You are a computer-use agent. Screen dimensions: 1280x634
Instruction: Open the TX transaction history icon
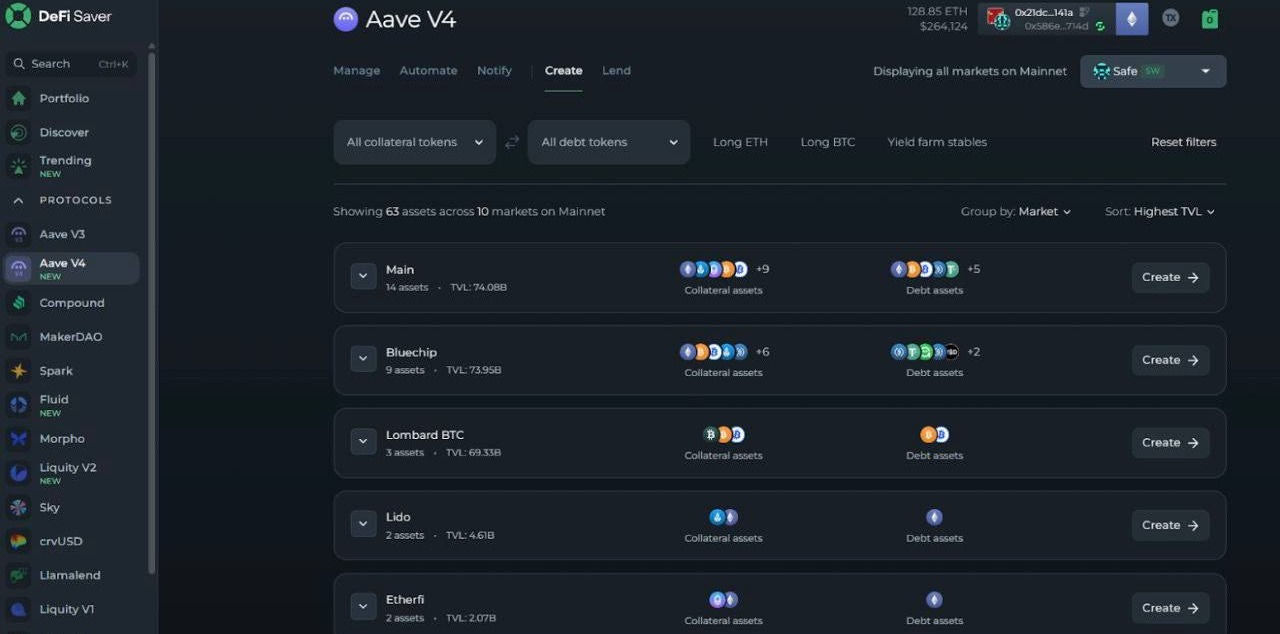click(x=1170, y=18)
